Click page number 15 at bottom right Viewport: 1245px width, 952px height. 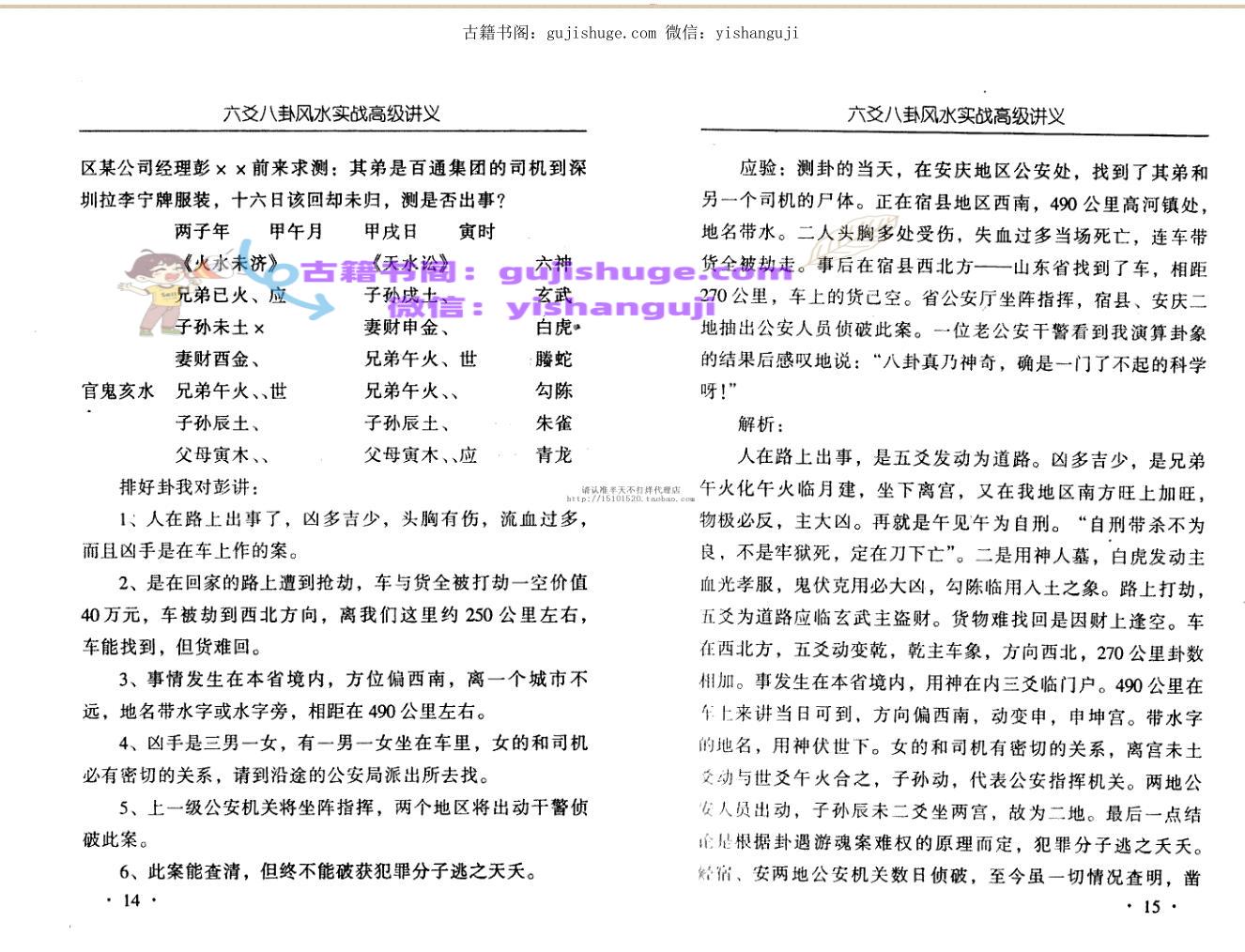coord(1150,906)
